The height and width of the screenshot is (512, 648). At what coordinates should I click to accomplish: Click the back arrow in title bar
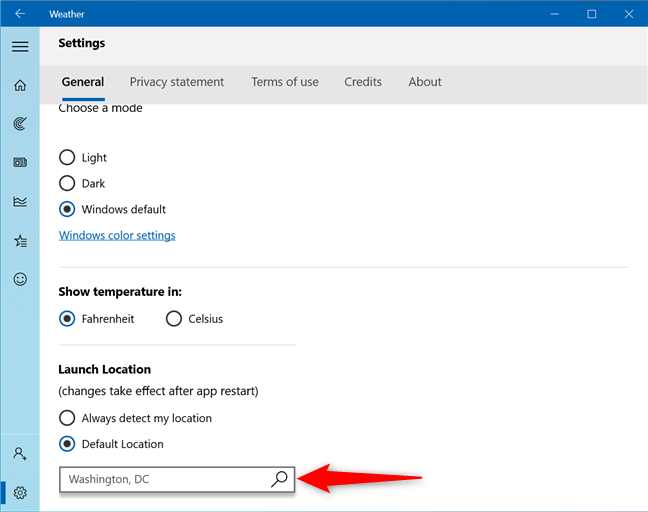20,14
